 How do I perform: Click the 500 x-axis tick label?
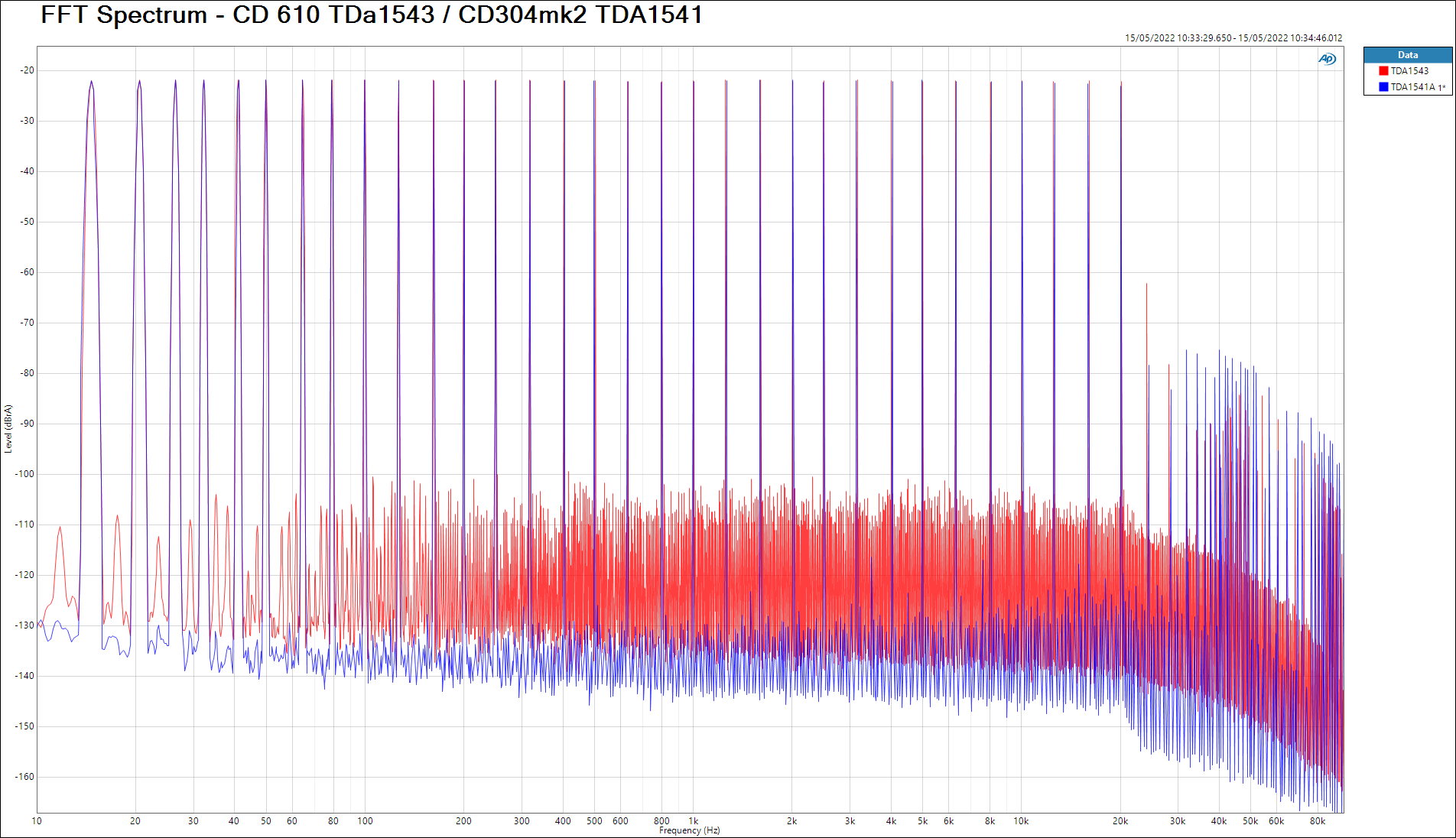594,821
